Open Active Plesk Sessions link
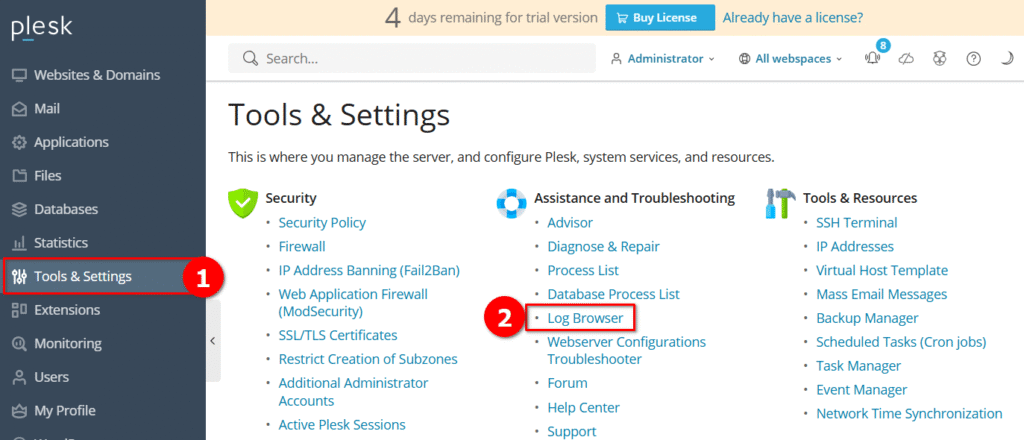This screenshot has width=1024, height=440. [342, 425]
